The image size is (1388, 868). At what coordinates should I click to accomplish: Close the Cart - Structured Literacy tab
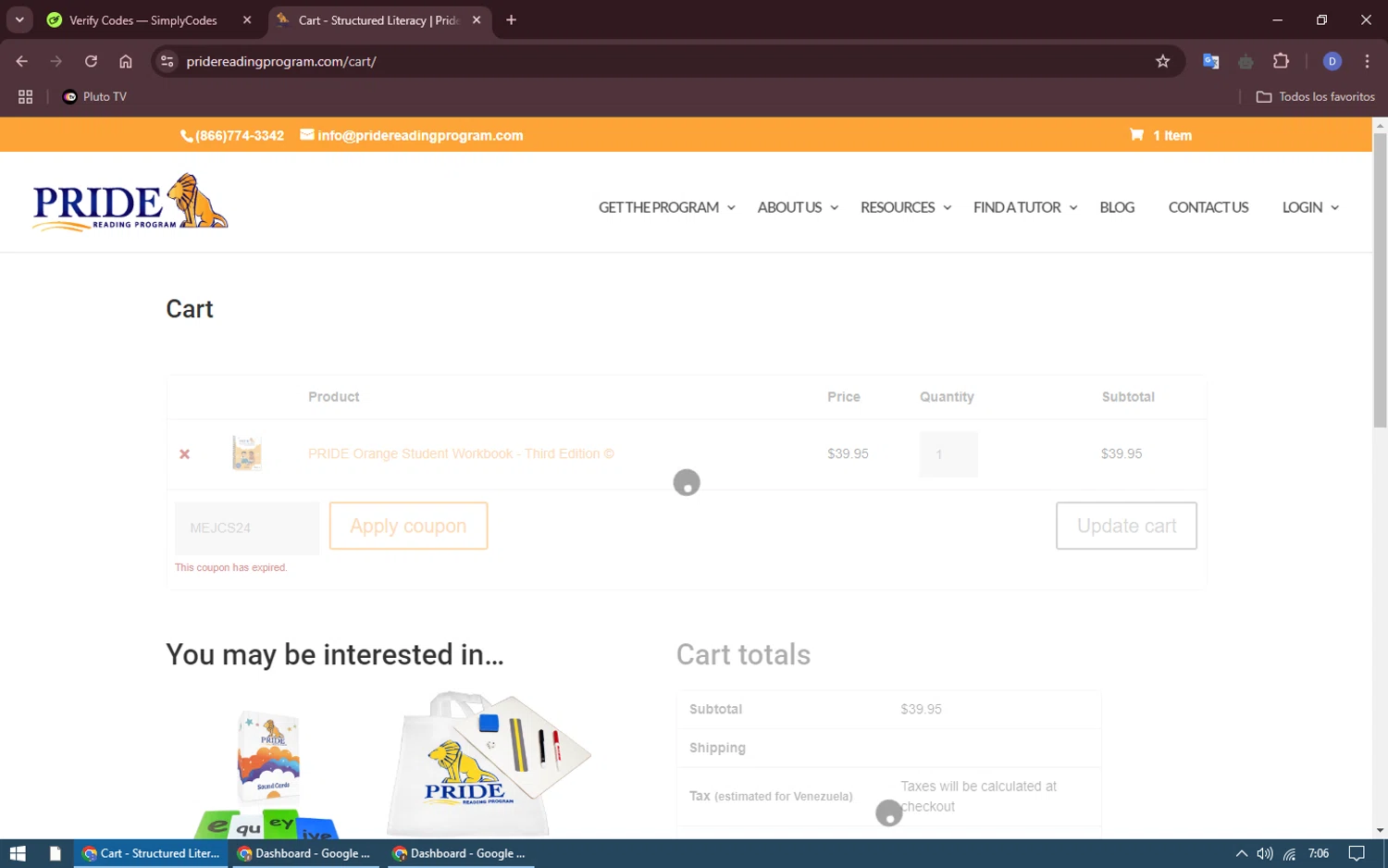click(x=477, y=19)
